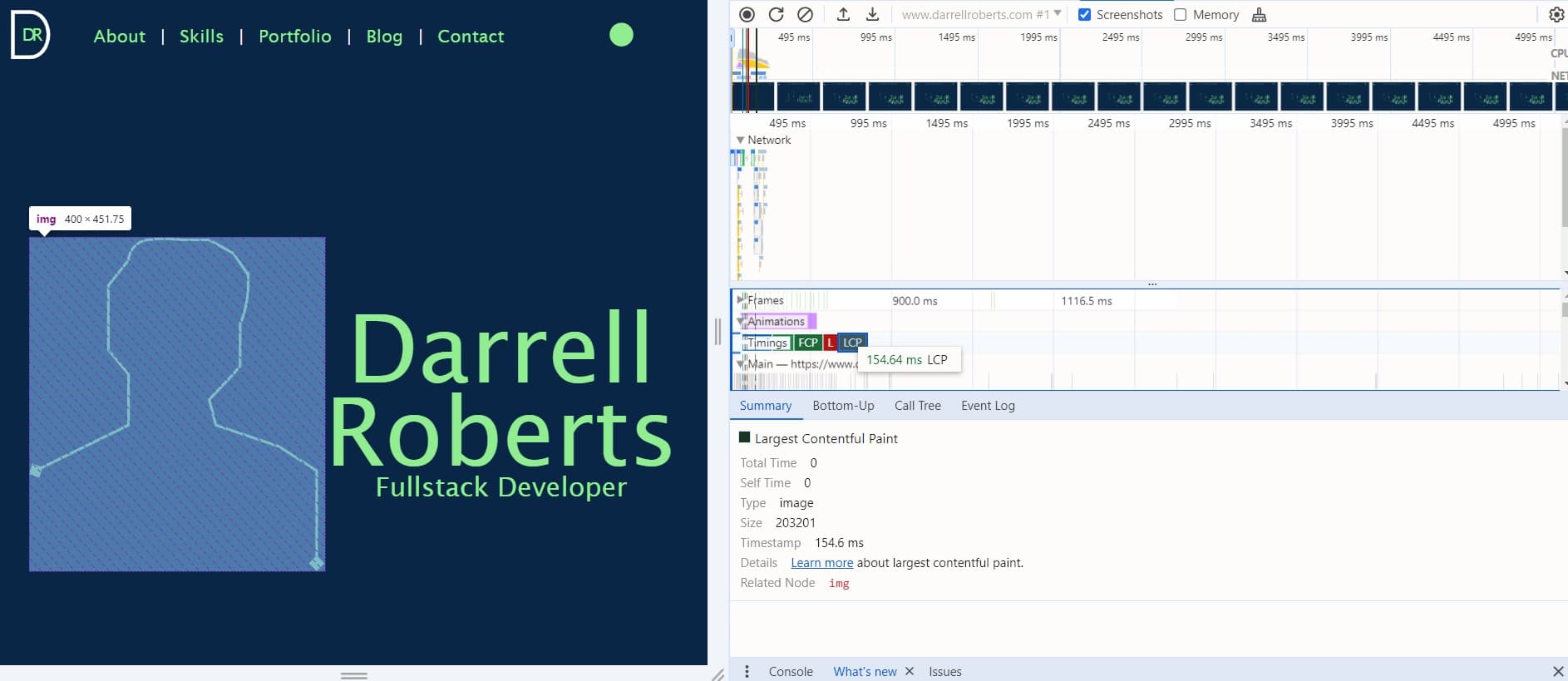Click the bottom device viewport resize handle

pos(354,675)
